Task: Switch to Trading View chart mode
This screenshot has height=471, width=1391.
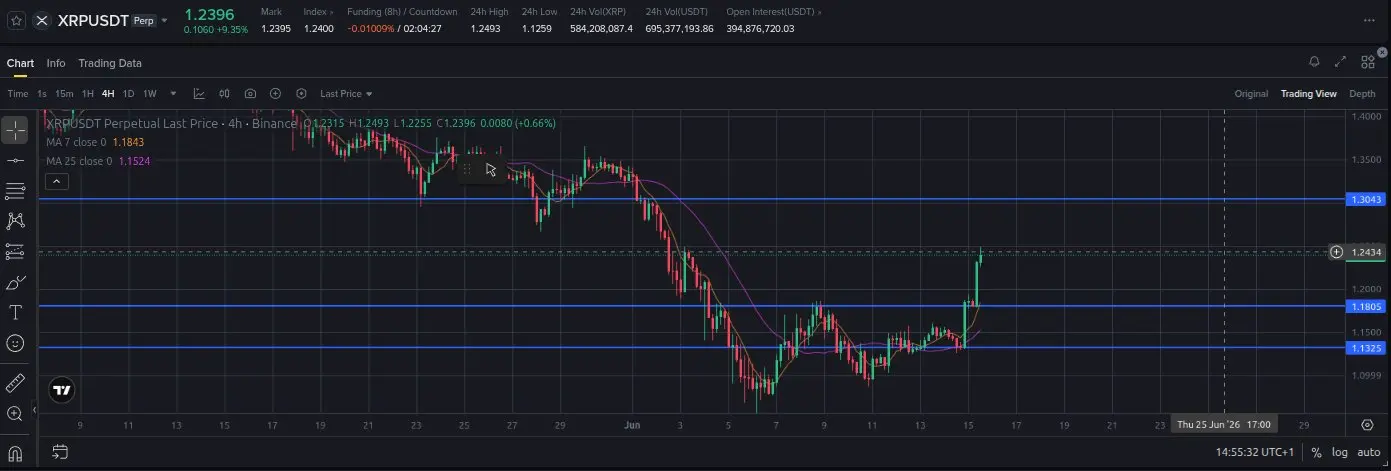Action: pyautogui.click(x=1308, y=94)
